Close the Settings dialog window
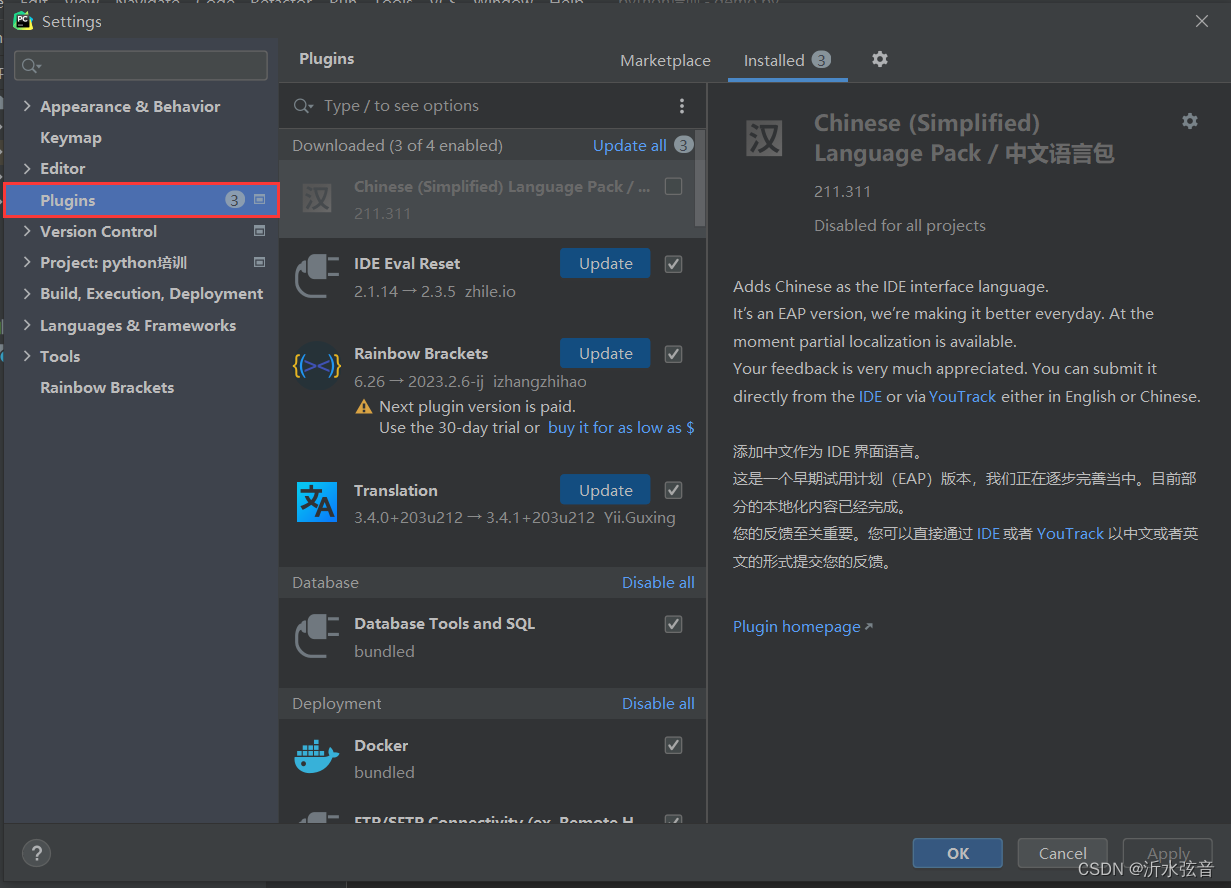This screenshot has width=1231, height=888. (1202, 21)
